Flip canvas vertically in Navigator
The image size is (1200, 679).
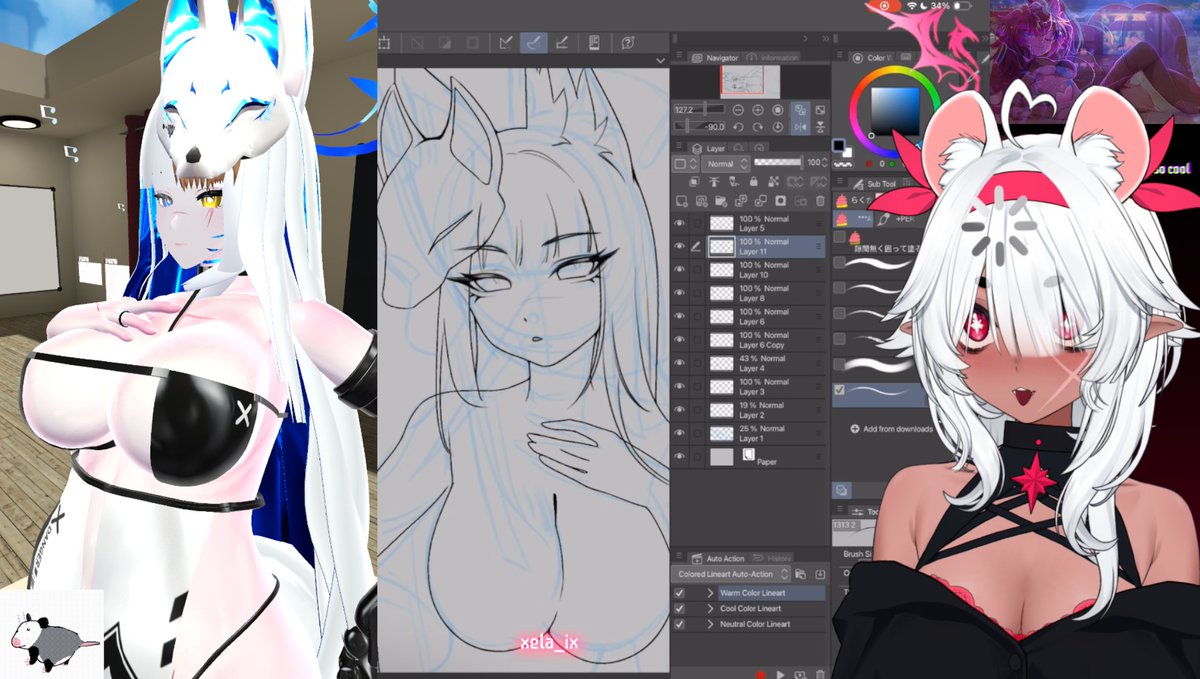[820, 127]
